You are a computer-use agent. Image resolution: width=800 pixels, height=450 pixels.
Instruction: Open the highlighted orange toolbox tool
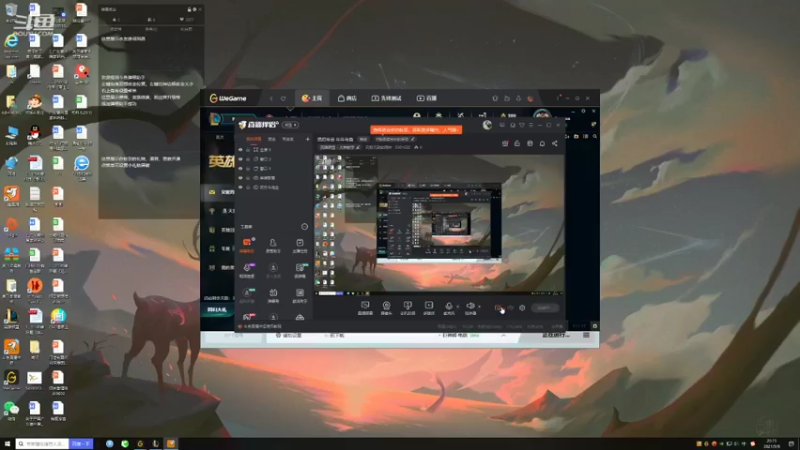tap(247, 245)
